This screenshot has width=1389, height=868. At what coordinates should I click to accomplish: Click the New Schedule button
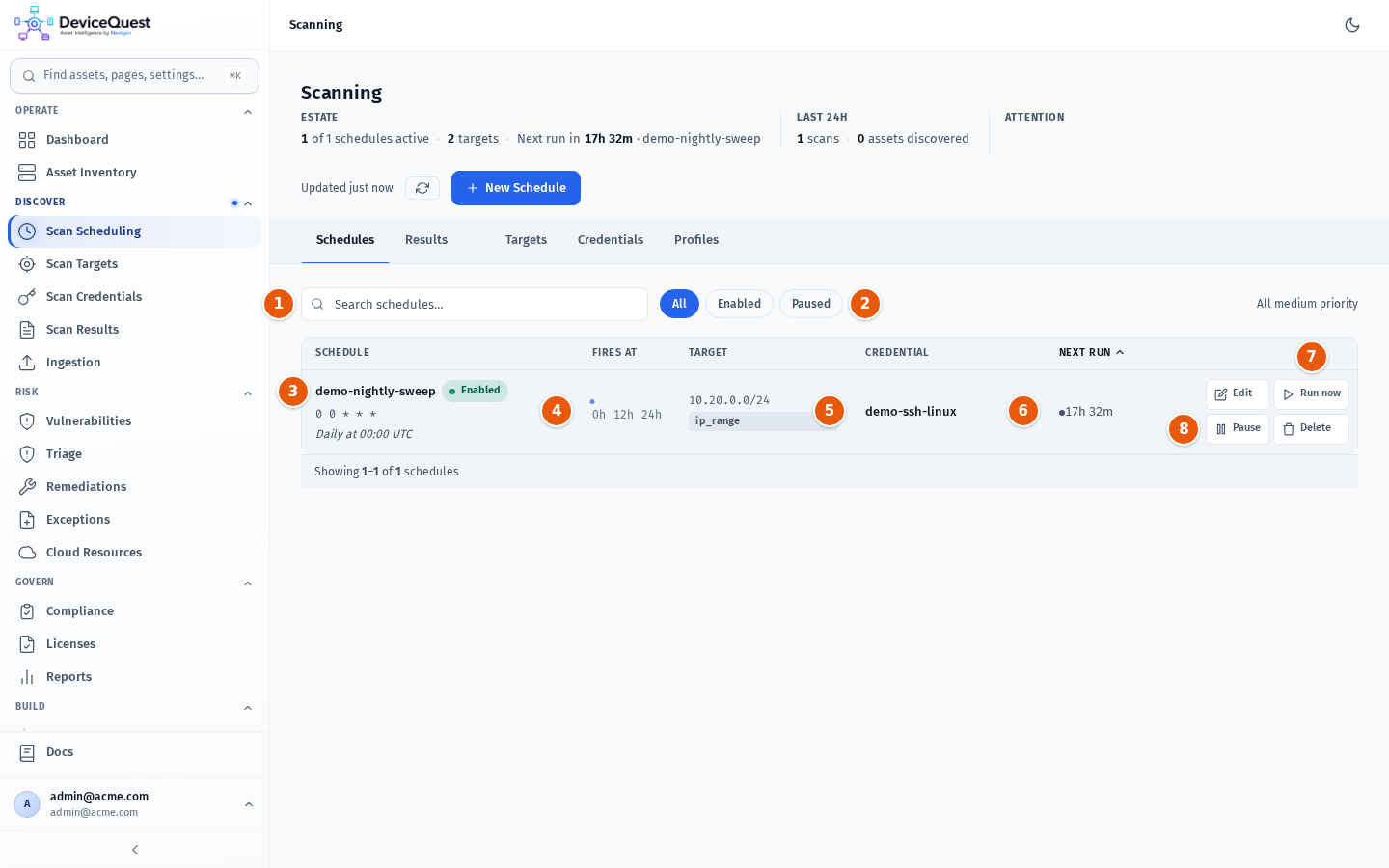click(x=516, y=188)
